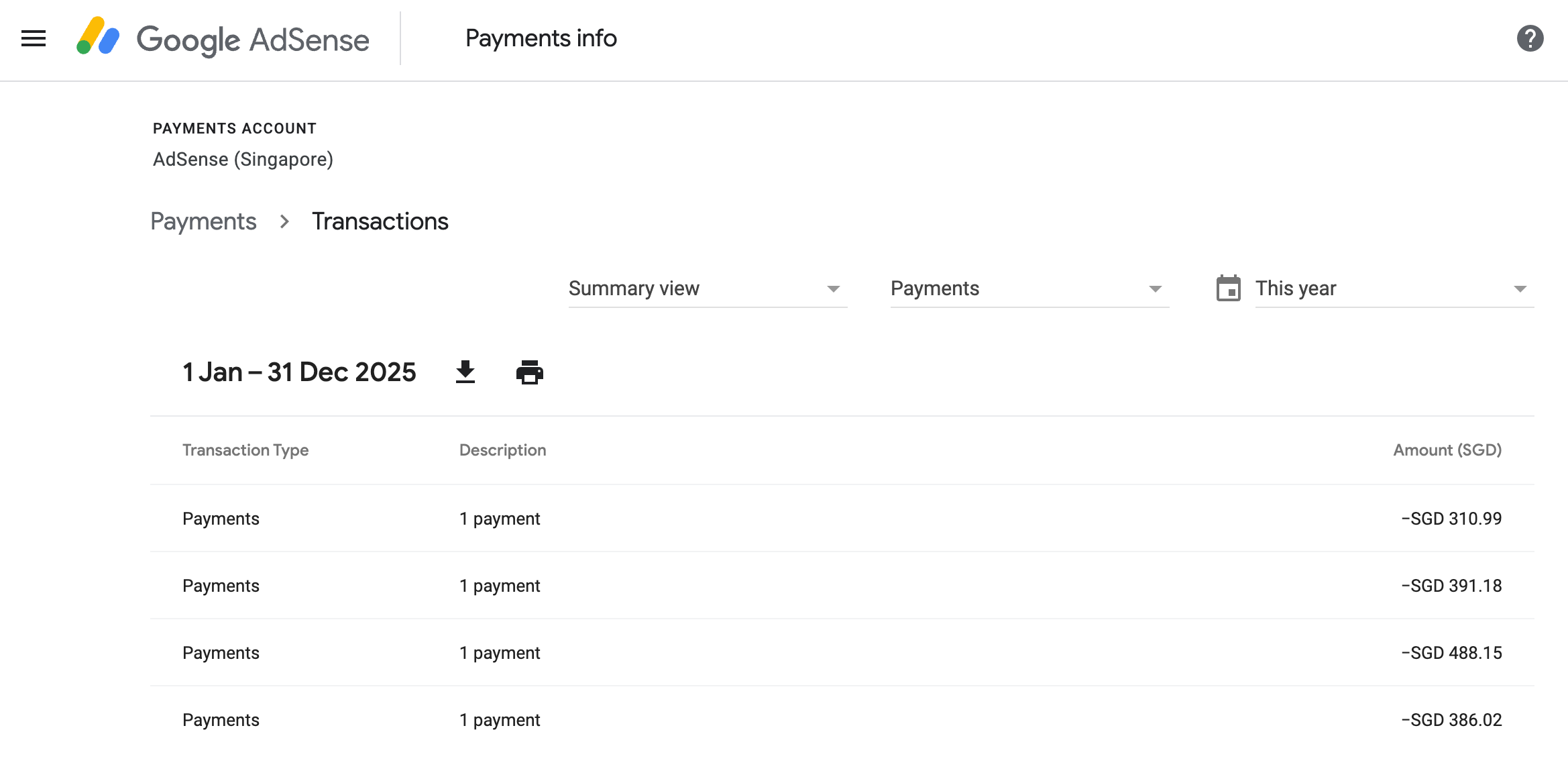Image resolution: width=1568 pixels, height=781 pixels.
Task: Click the Payments info page title
Action: [541, 39]
